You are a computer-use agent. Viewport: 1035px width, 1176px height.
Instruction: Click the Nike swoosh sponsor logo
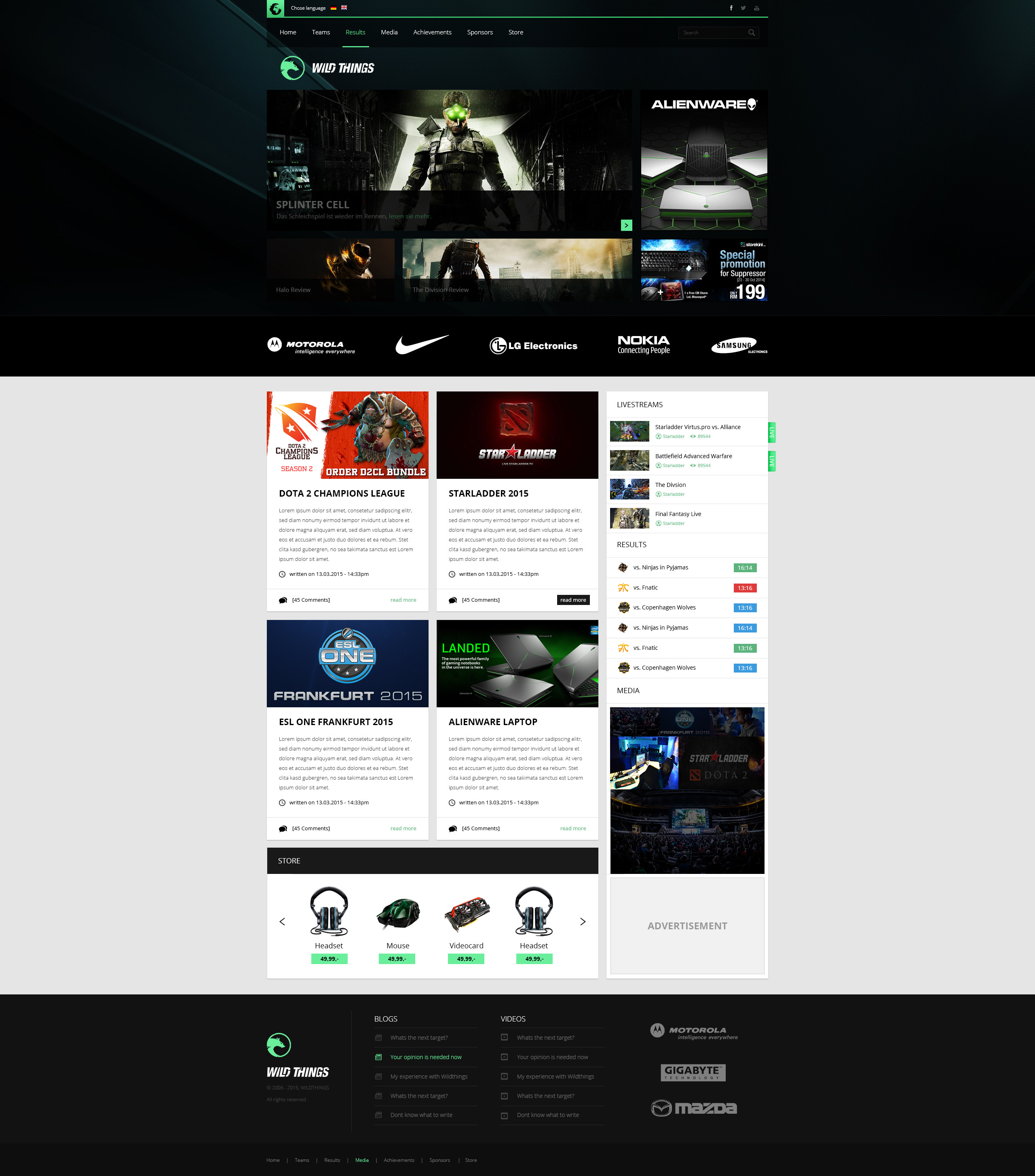(422, 344)
